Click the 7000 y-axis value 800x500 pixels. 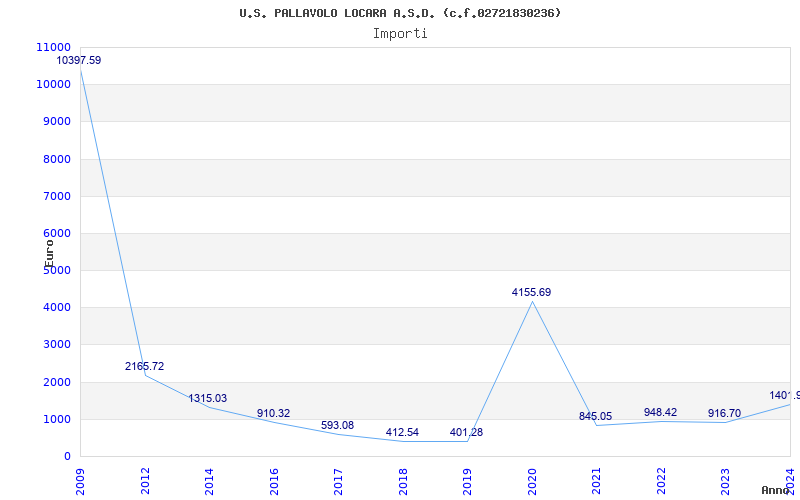coord(56,196)
